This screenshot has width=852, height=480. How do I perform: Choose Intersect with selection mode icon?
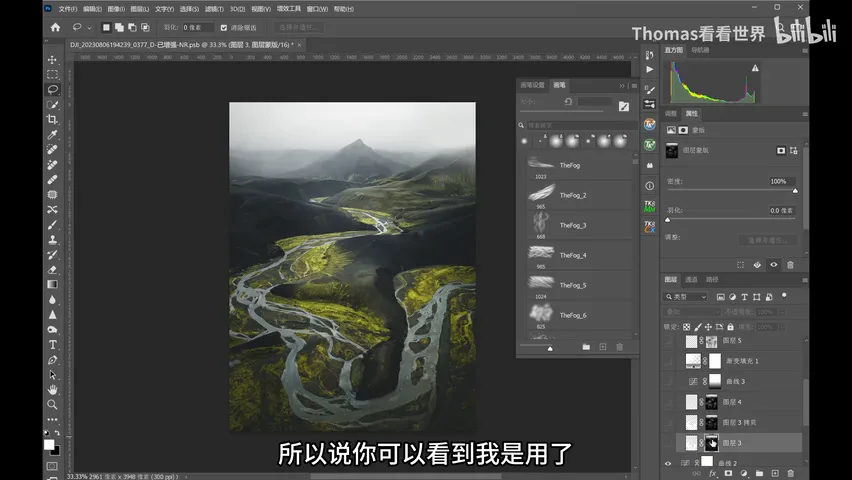tap(145, 27)
